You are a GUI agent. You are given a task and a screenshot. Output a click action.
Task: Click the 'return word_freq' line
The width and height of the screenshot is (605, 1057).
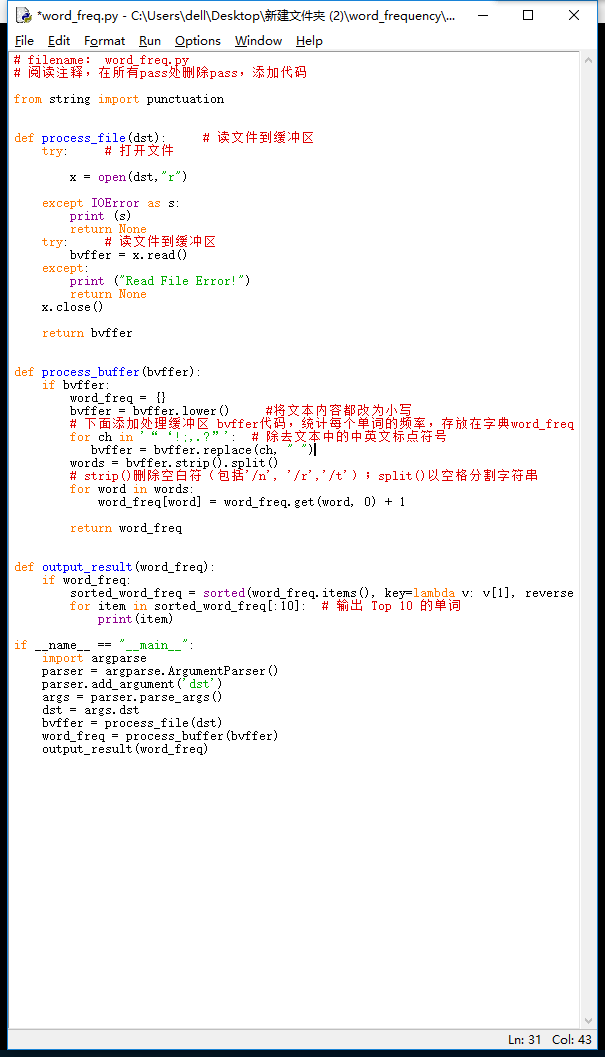click(x=126, y=528)
